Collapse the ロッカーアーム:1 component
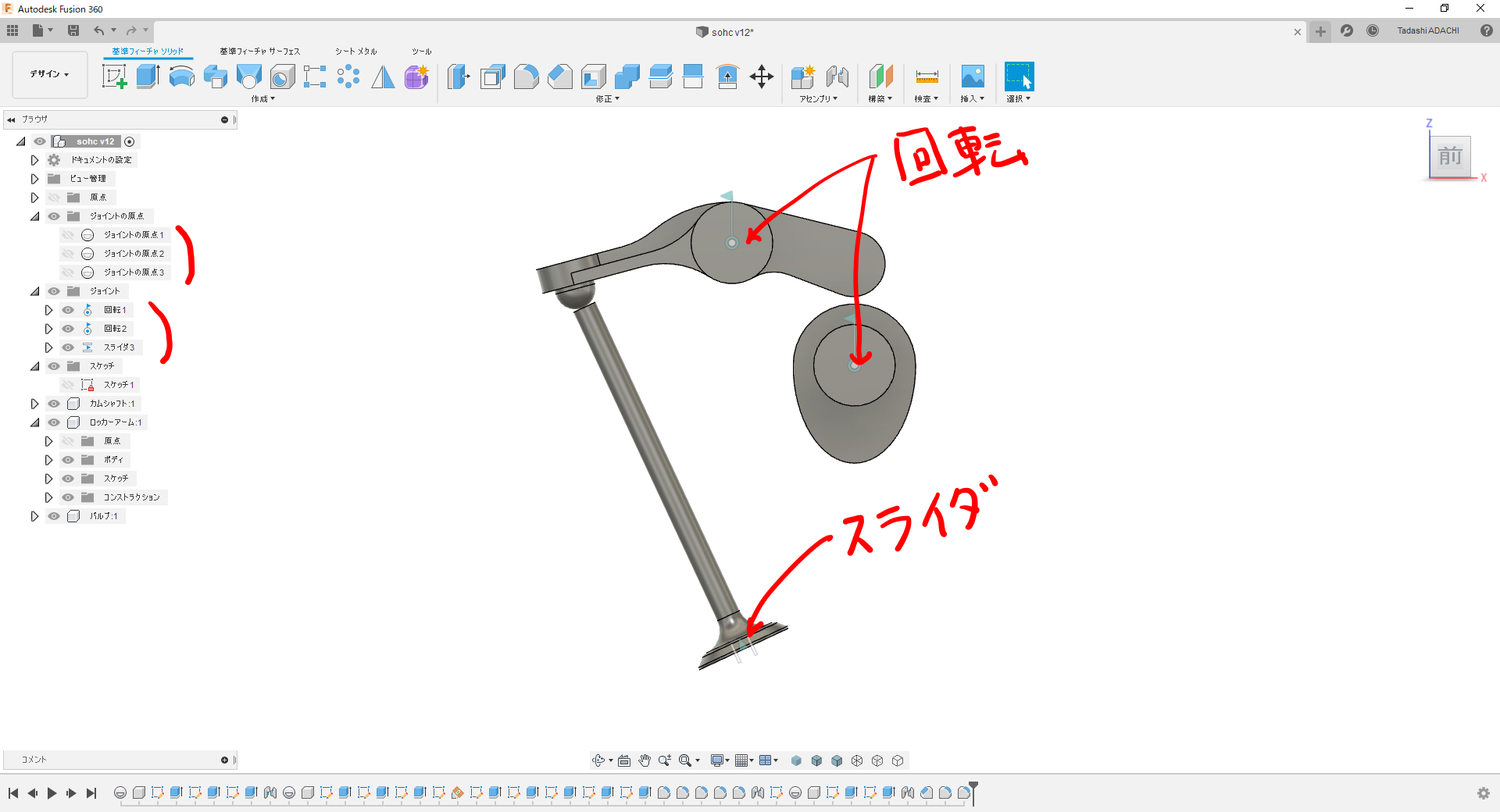Screen dimensions: 1500x812 [x=34, y=422]
